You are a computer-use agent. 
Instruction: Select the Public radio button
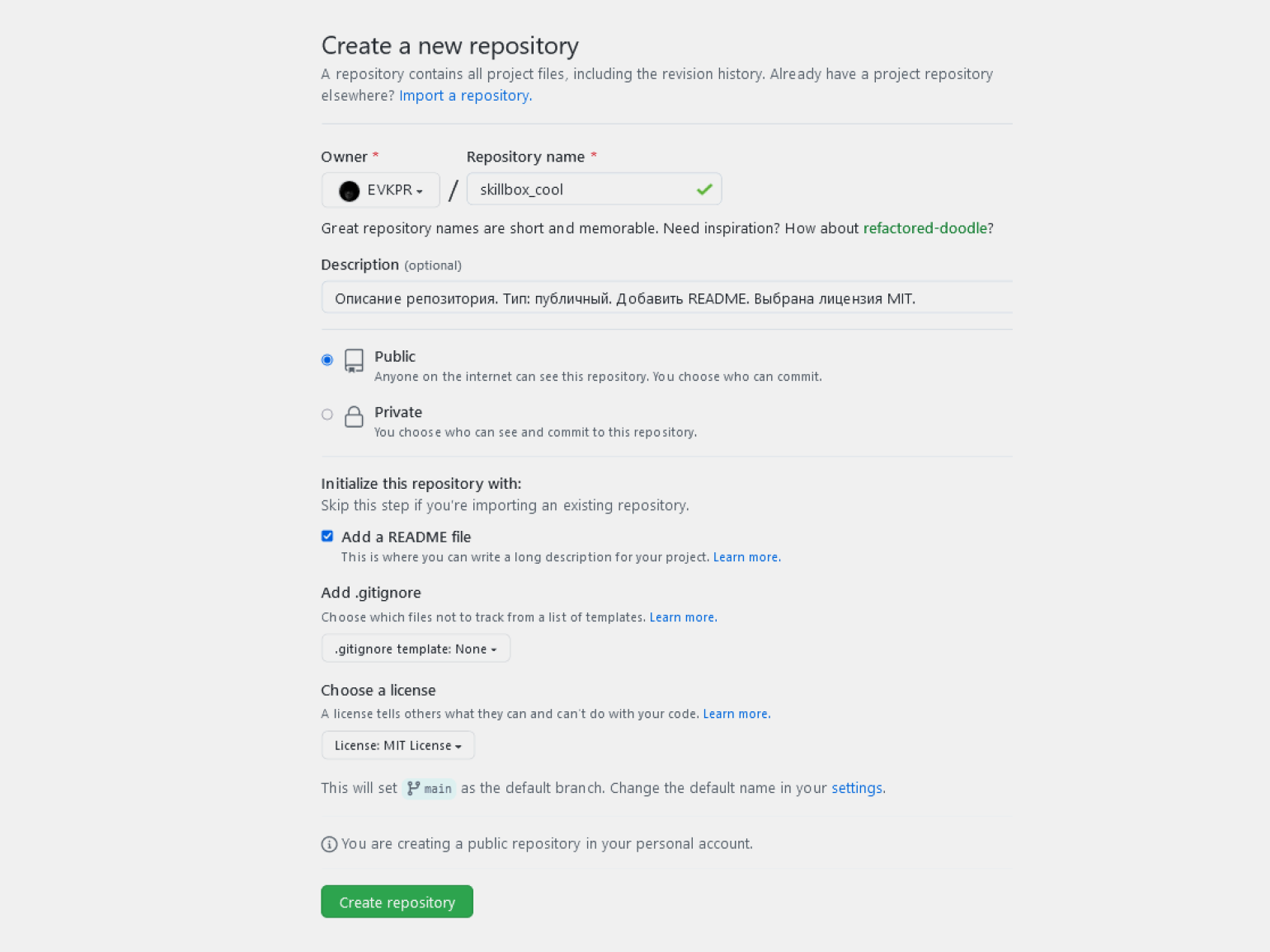coord(327,360)
